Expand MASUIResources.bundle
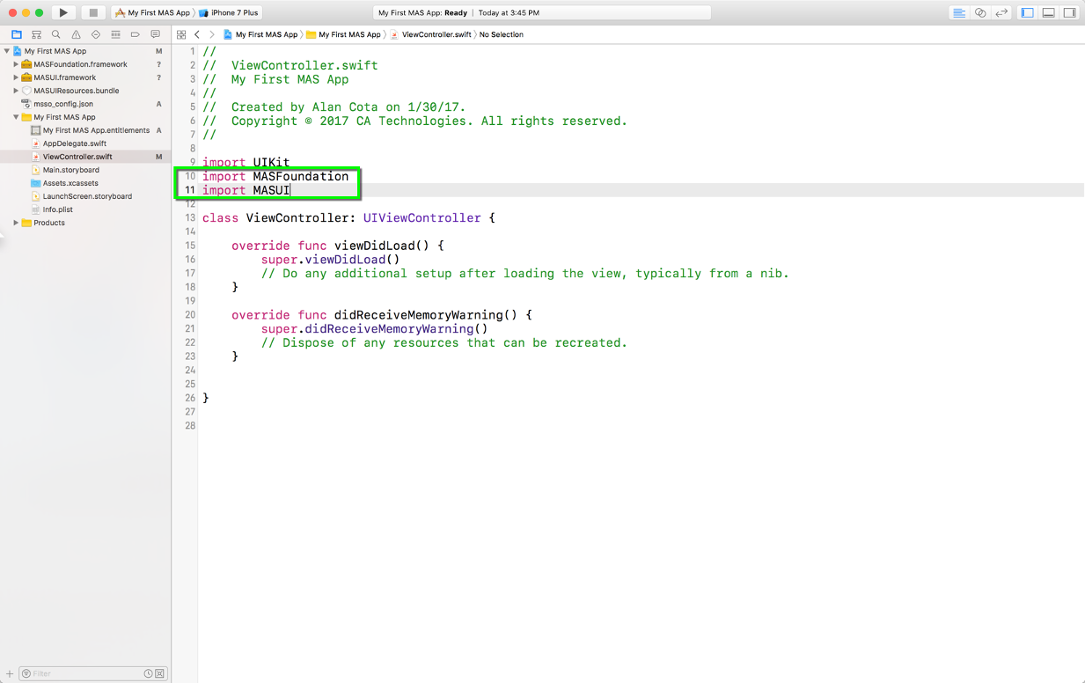This screenshot has height=683, width=1085. [16, 91]
